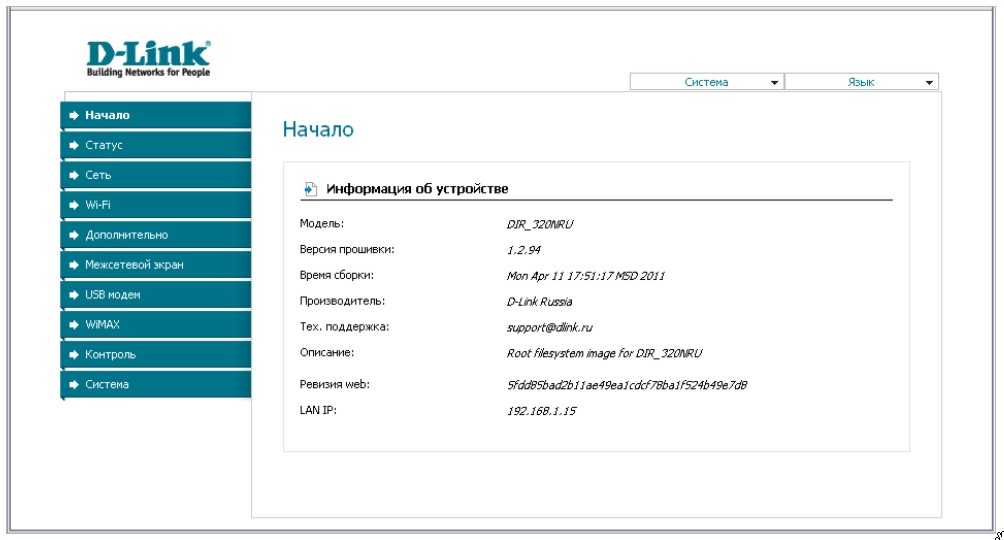1004x540 pixels.
Task: Click the arrow icon beside USB модем
Action: [x=74, y=295]
